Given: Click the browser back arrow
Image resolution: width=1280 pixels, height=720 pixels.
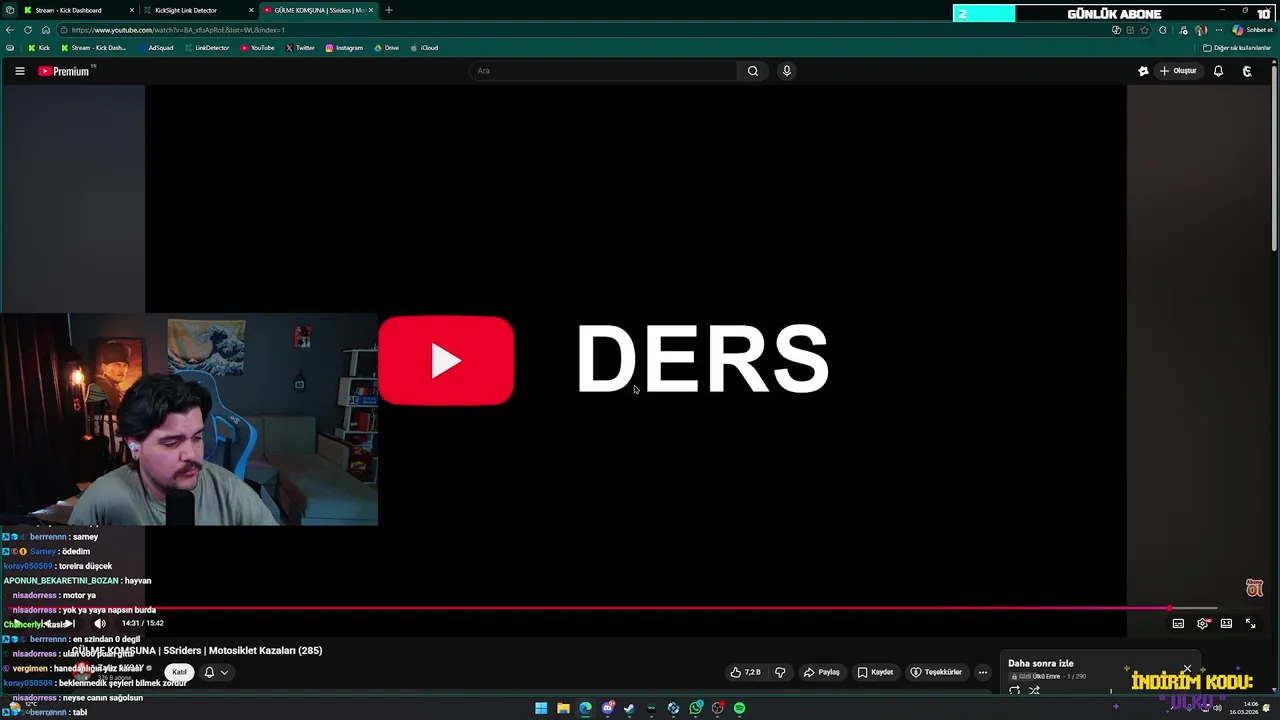Looking at the screenshot, I should click(10, 30).
